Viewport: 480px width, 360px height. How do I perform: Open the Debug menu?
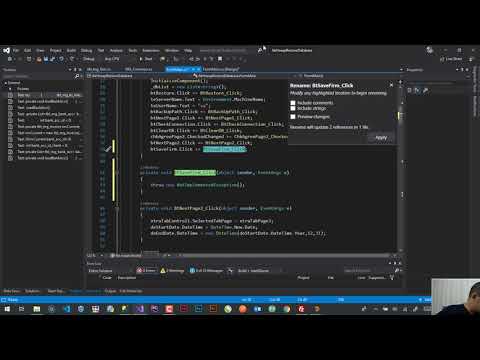[86, 50]
